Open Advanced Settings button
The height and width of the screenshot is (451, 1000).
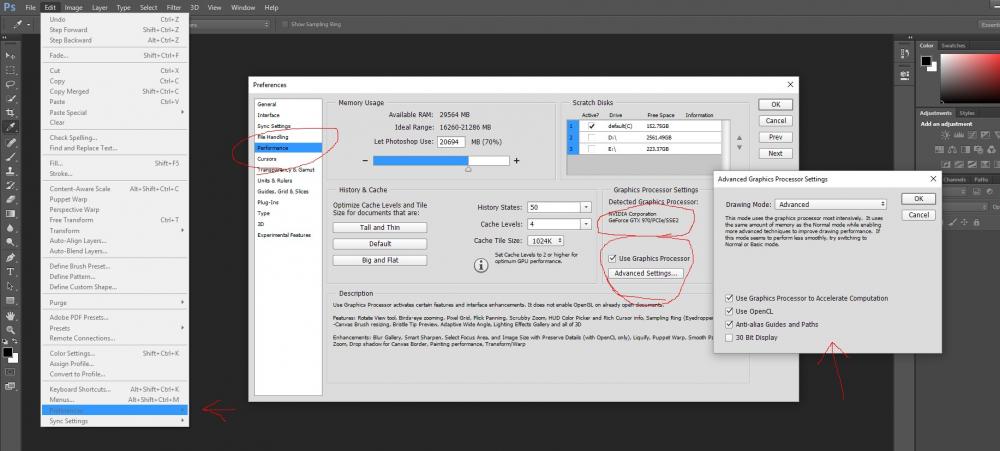pos(646,273)
